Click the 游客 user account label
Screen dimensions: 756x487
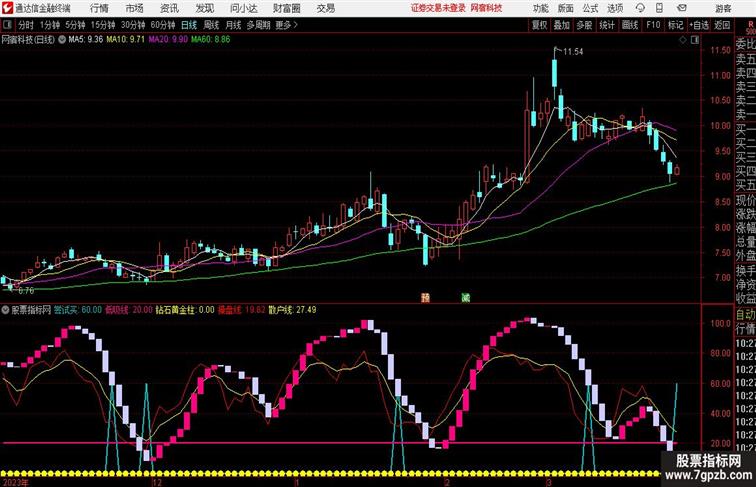(x=723, y=8)
